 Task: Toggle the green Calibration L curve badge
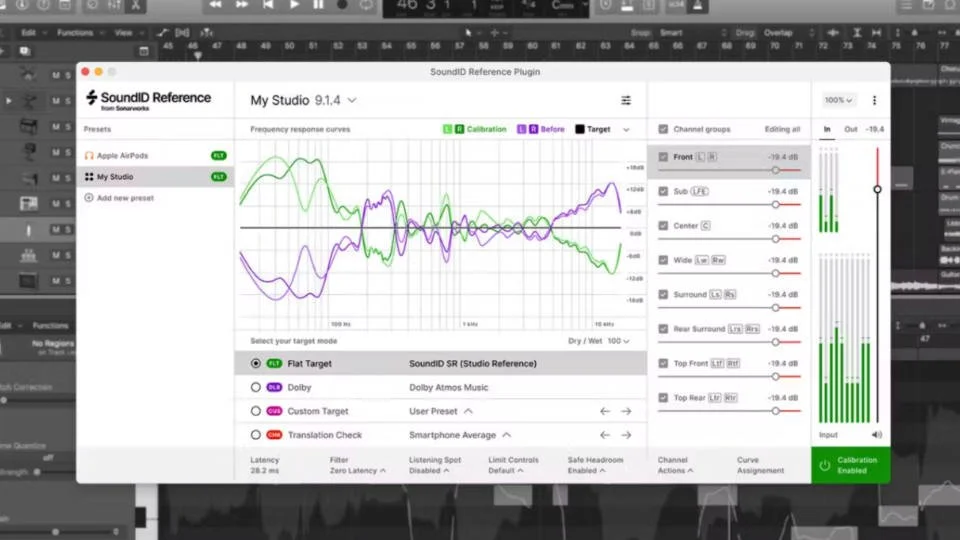[x=448, y=129]
